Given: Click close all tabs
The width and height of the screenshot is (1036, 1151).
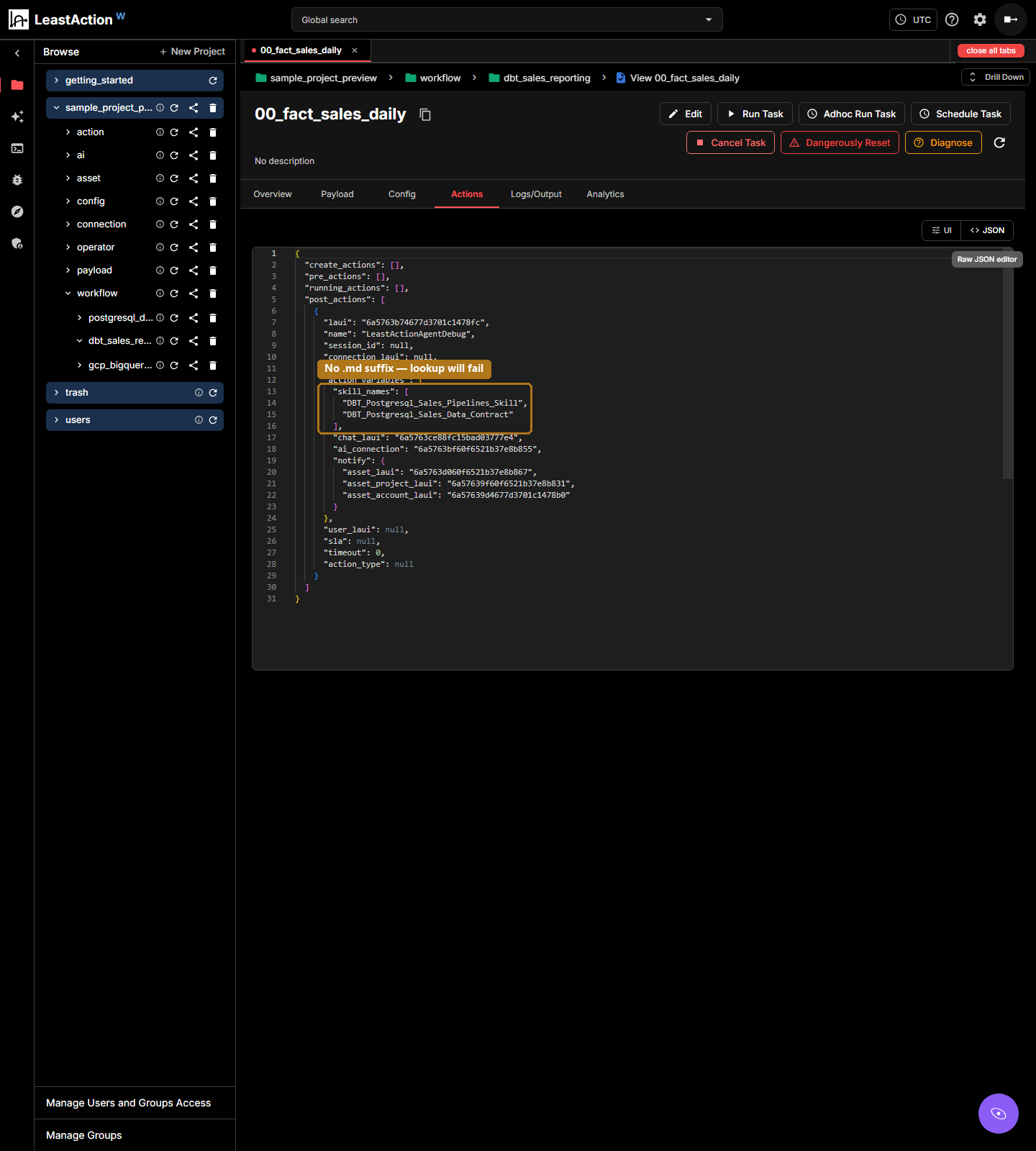Looking at the screenshot, I should (991, 50).
